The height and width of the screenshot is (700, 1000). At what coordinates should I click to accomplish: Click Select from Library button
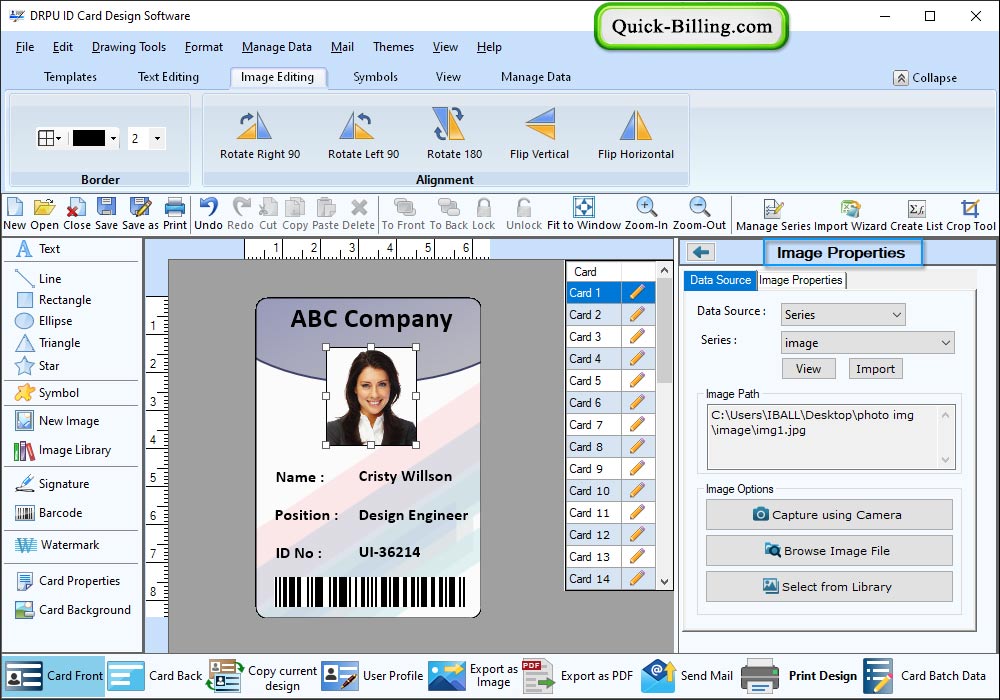828,587
